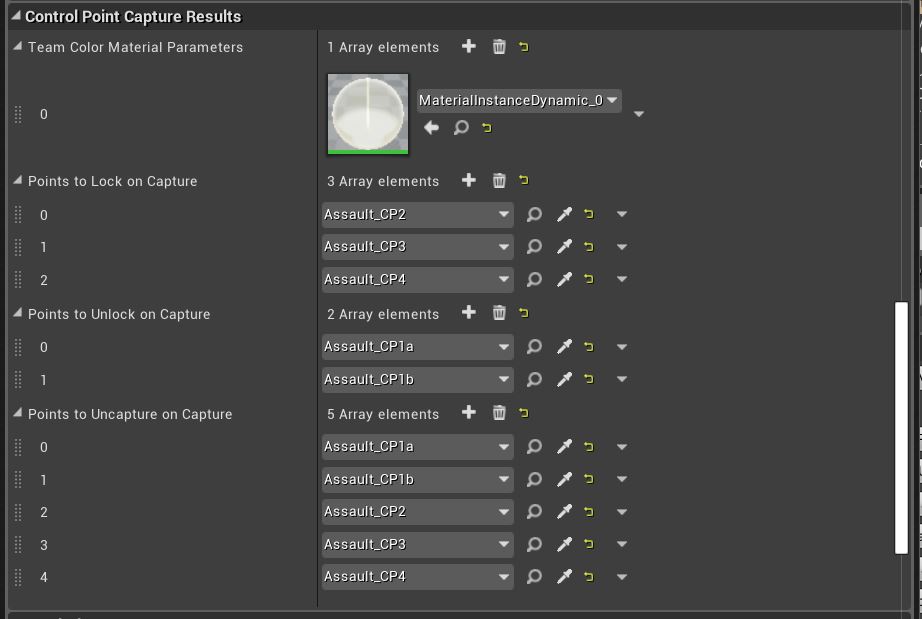Pick actor for Unlock on Capture Assault_CP1b
Screen dimensions: 922x619
(x=564, y=379)
